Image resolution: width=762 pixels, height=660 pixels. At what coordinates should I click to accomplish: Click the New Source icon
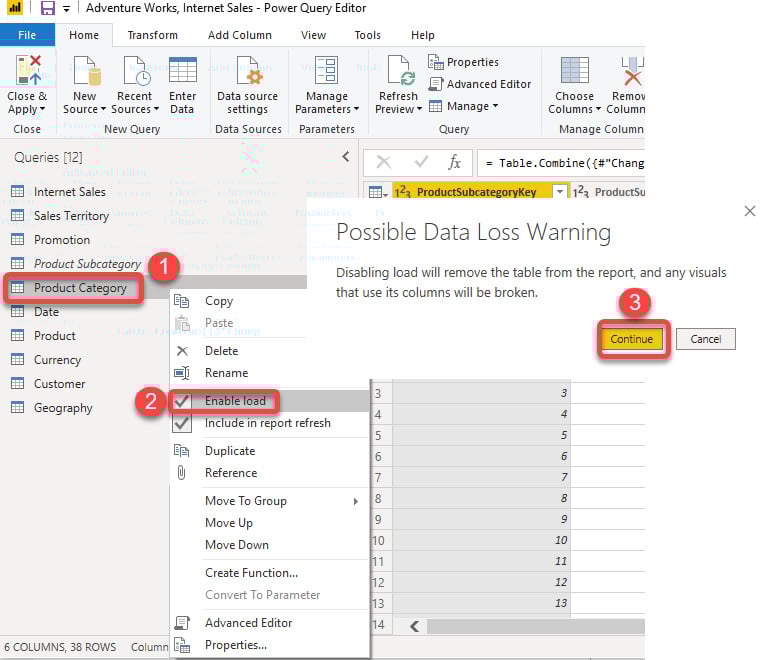(x=86, y=70)
